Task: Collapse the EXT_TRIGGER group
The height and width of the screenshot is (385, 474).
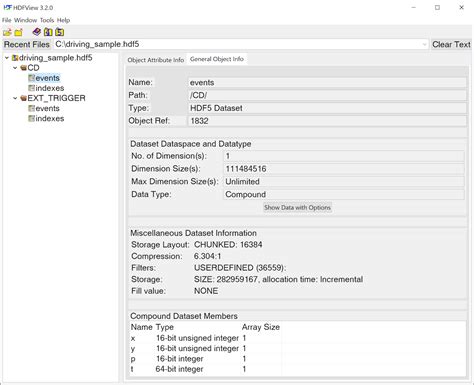Action: pyautogui.click(x=15, y=98)
